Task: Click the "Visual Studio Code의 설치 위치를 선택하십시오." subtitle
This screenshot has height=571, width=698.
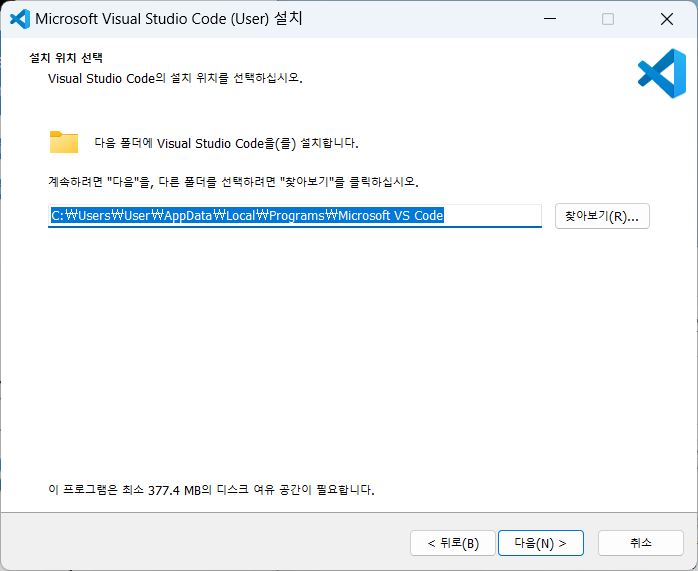Action: click(x=175, y=78)
